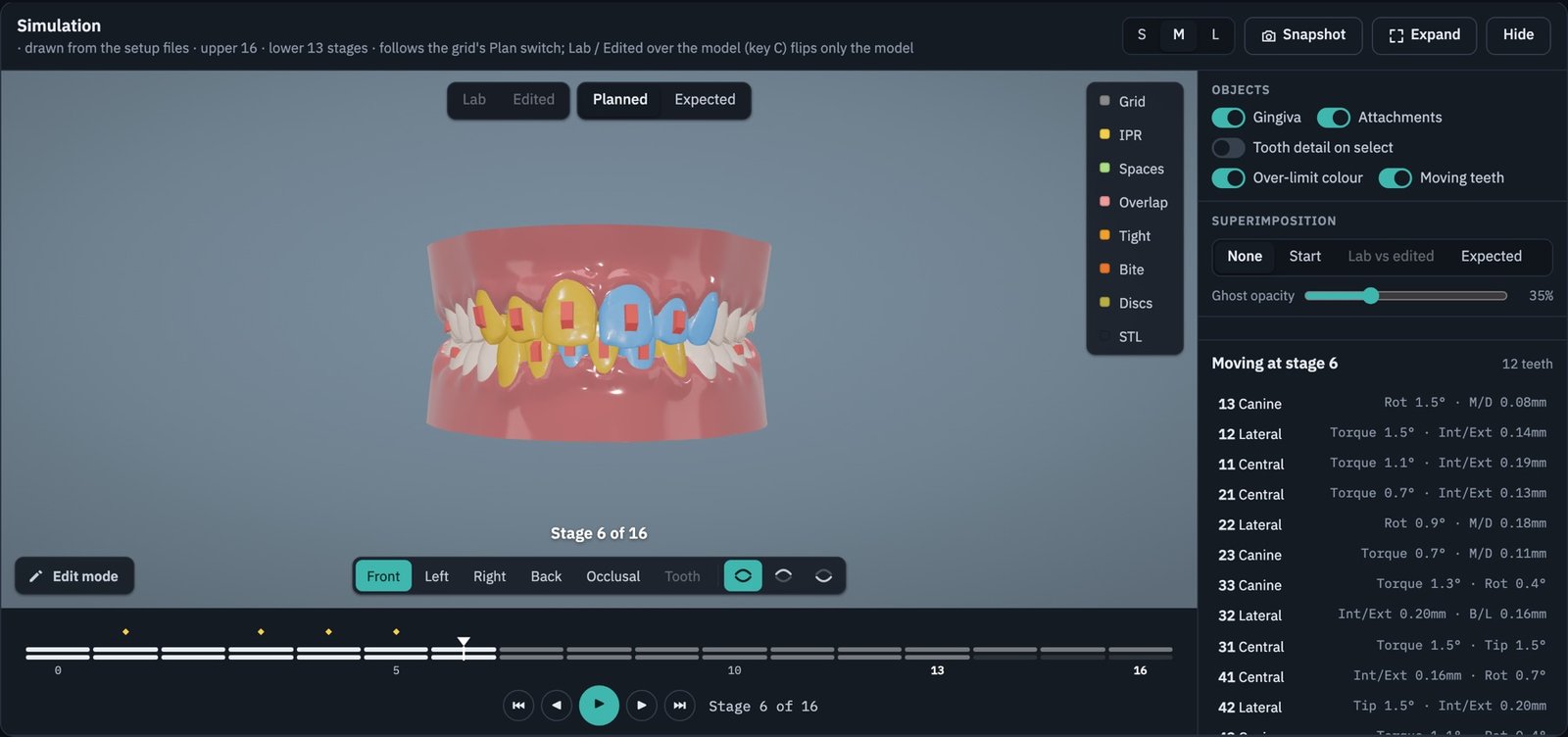1568x737 pixels.
Task: Choose the Start superimposition option
Action: (1304, 257)
